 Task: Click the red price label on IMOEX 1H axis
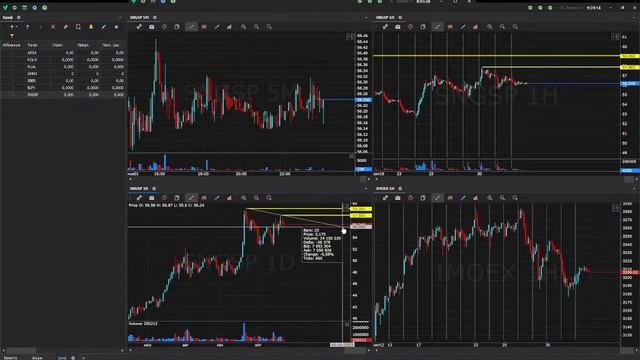(629, 272)
